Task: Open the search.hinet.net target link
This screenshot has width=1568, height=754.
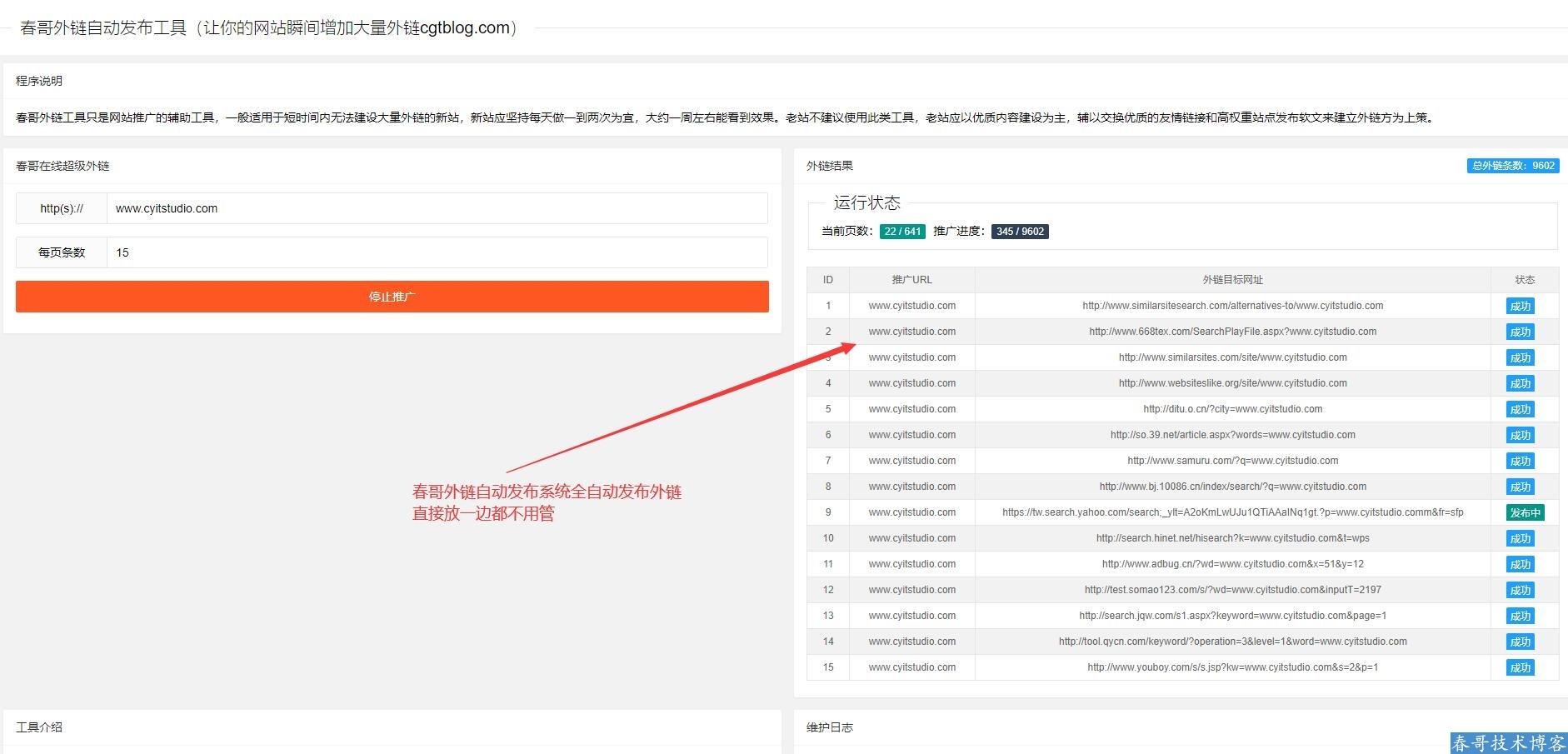Action: (1232, 538)
